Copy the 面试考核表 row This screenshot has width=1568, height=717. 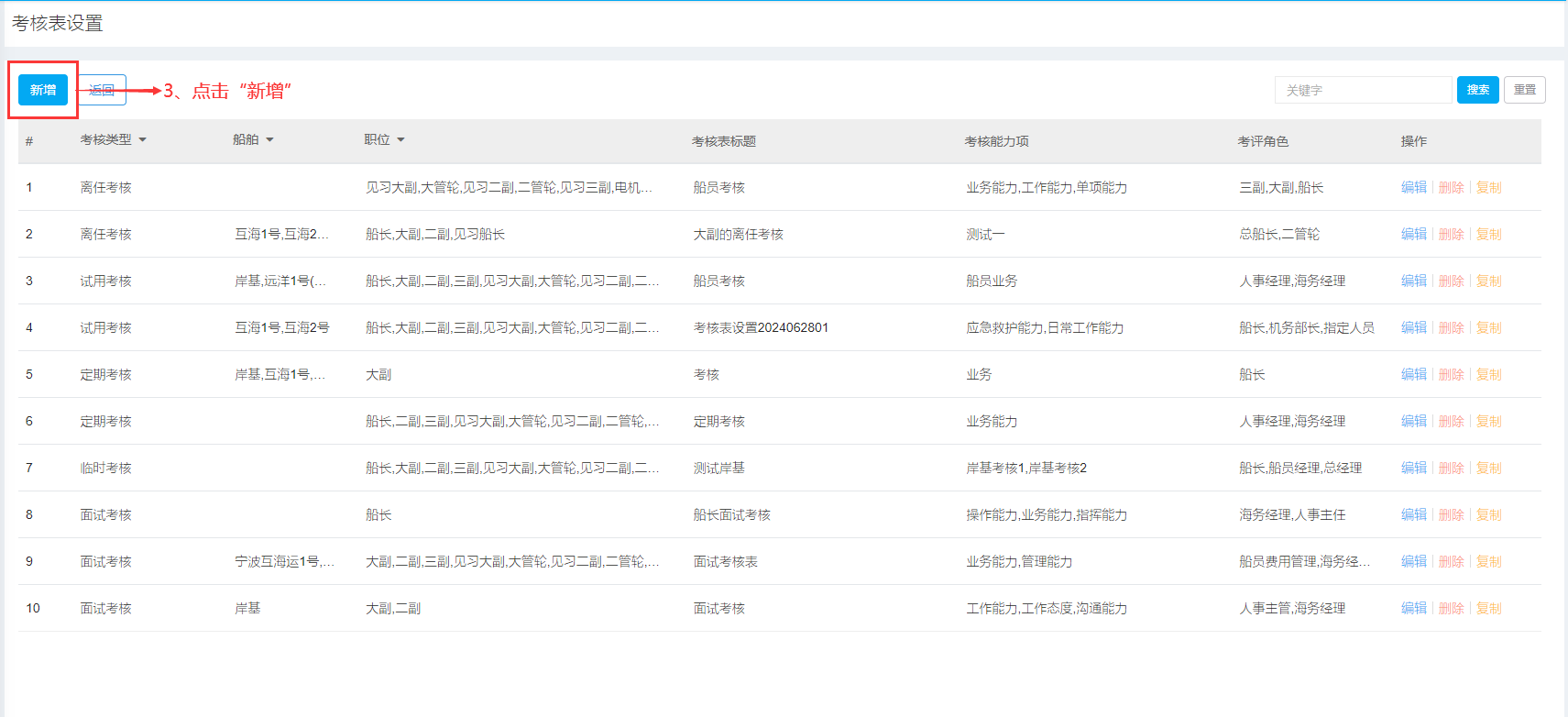[x=1488, y=561]
